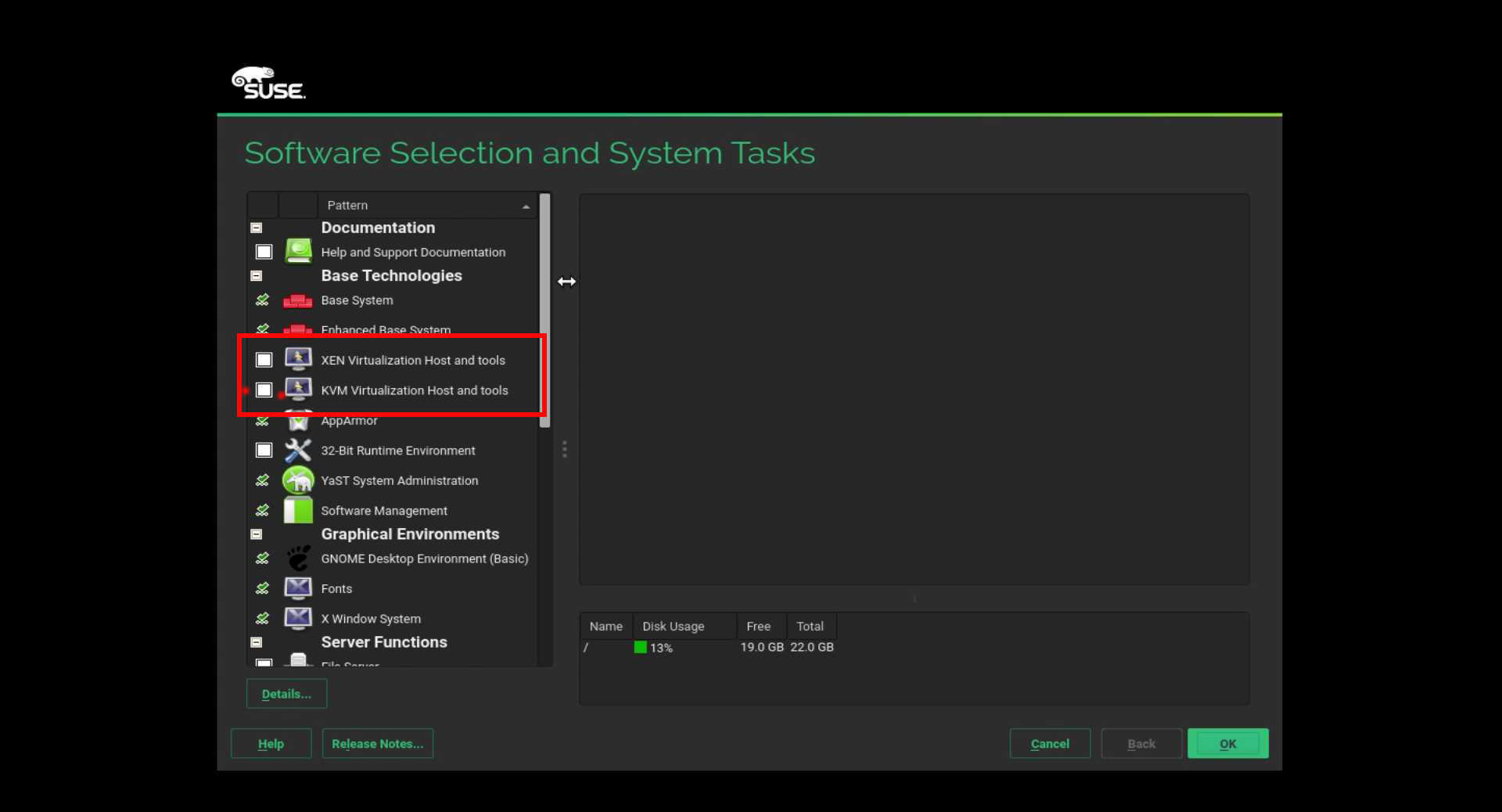1502x812 pixels.
Task: Collapse the Documentation group
Action: [x=256, y=228]
